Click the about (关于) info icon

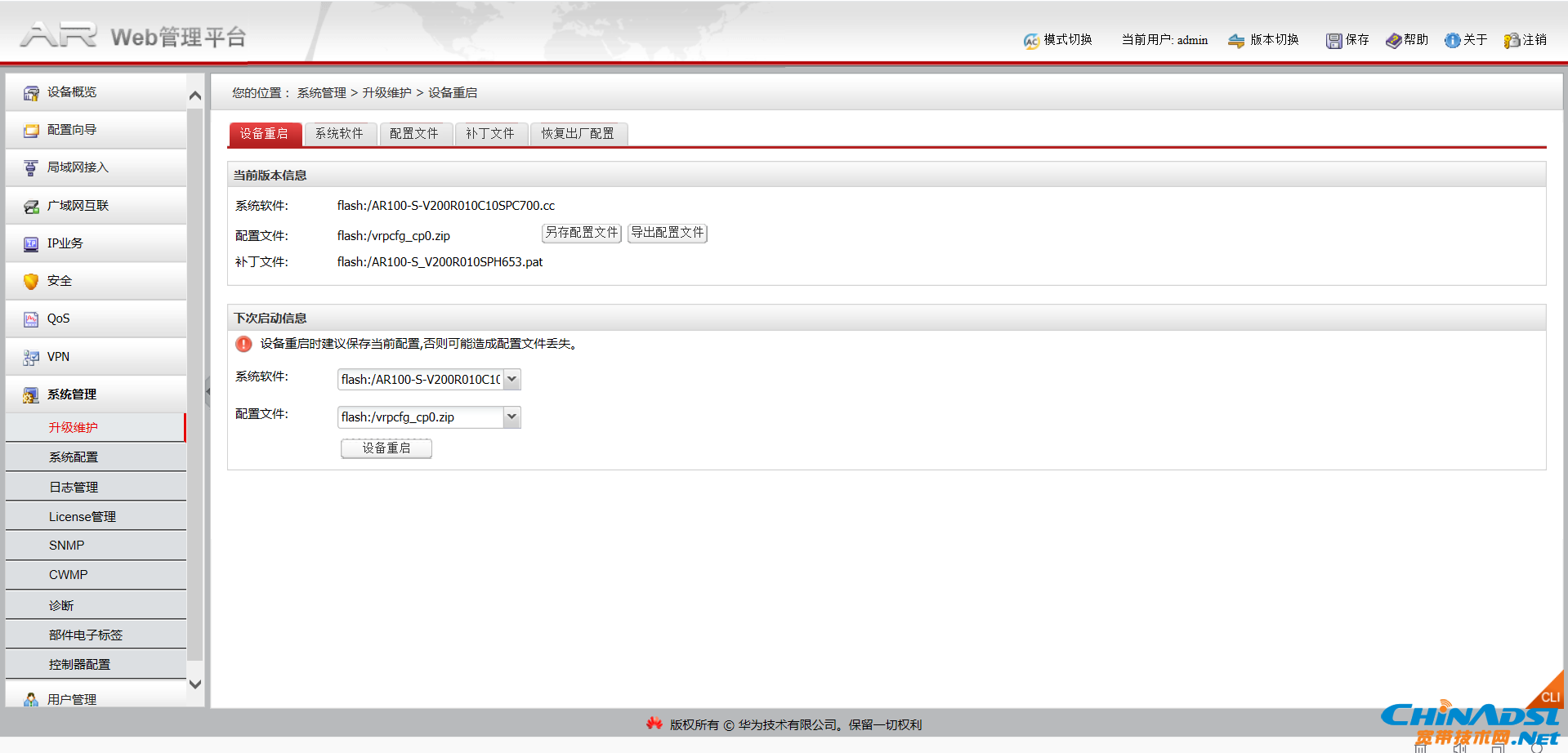tap(1452, 40)
